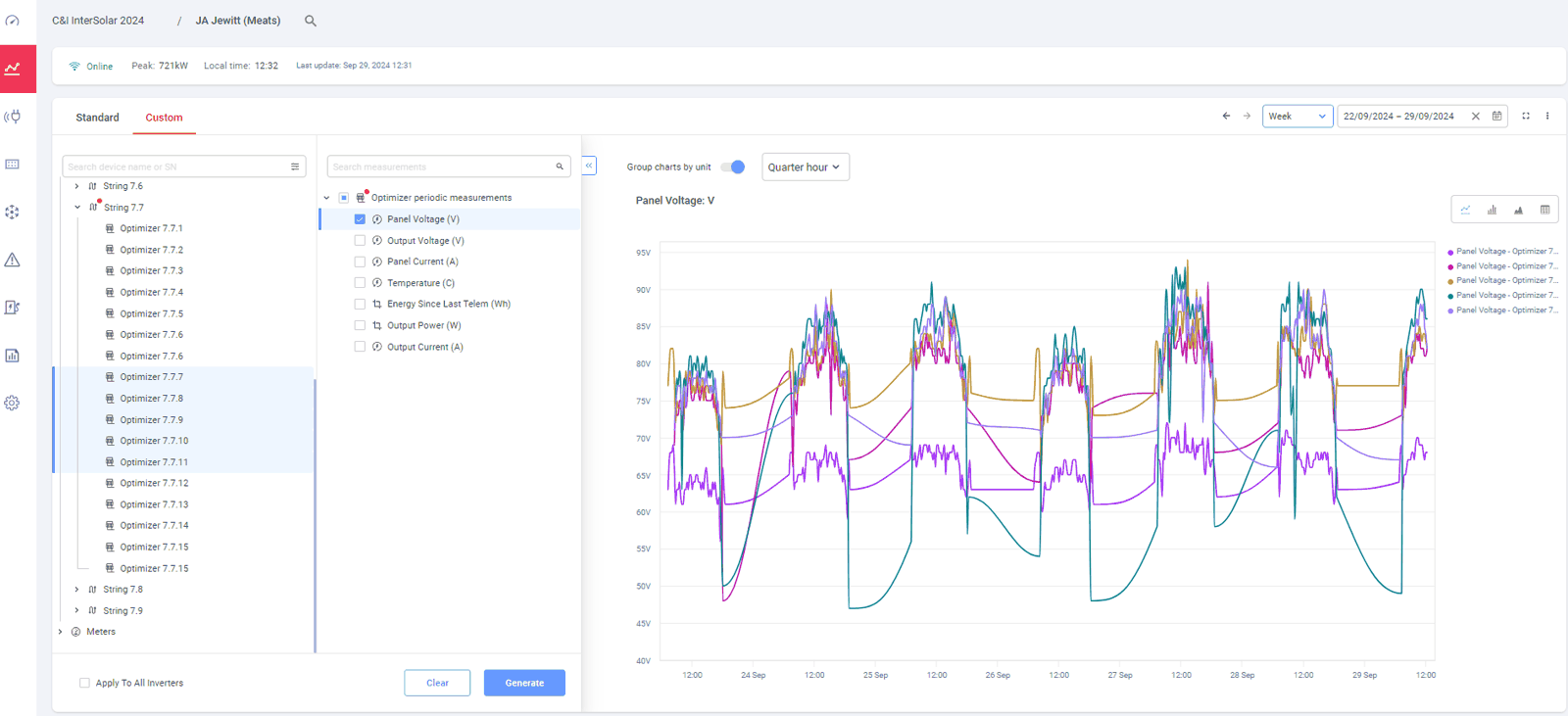Open the Week period dropdown
The image size is (1568, 716).
point(1298,117)
